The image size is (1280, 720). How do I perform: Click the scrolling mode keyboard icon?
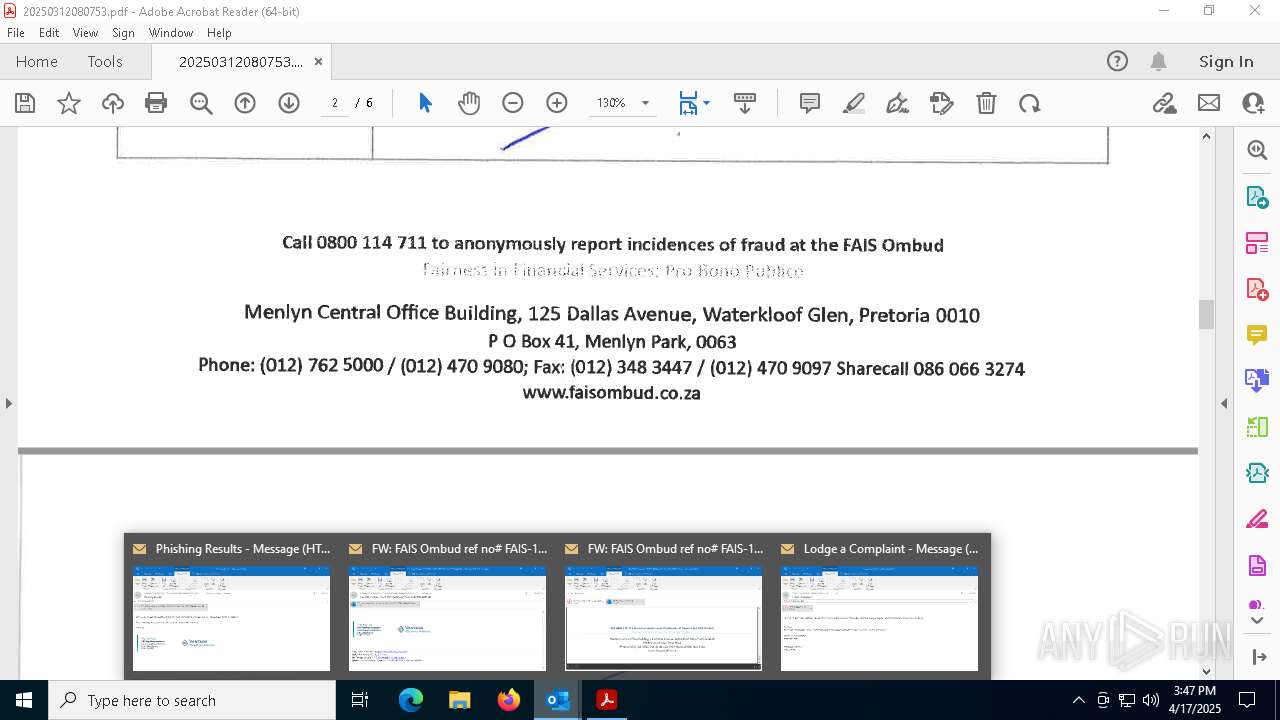click(745, 103)
